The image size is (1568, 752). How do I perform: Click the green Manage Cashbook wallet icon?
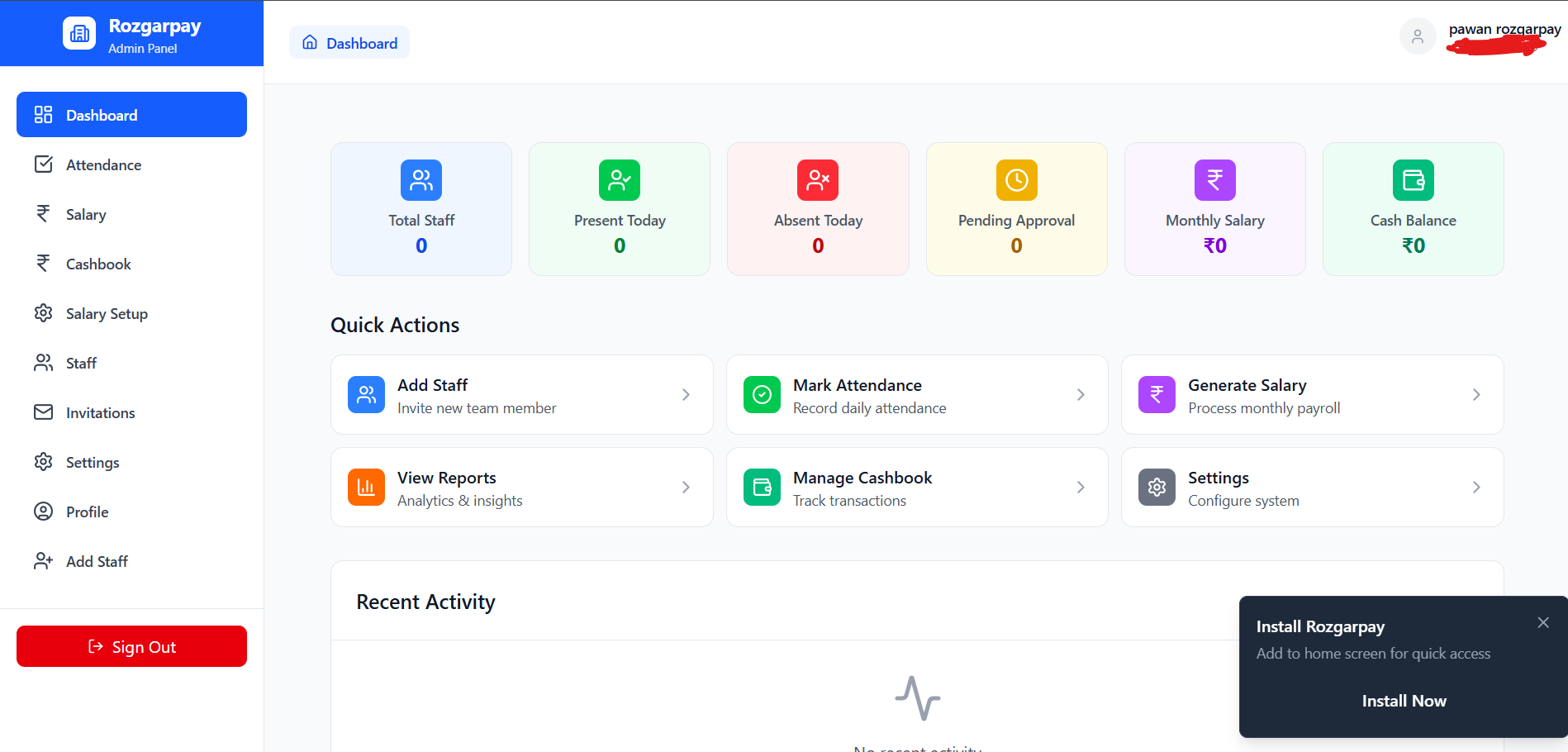[762, 488]
